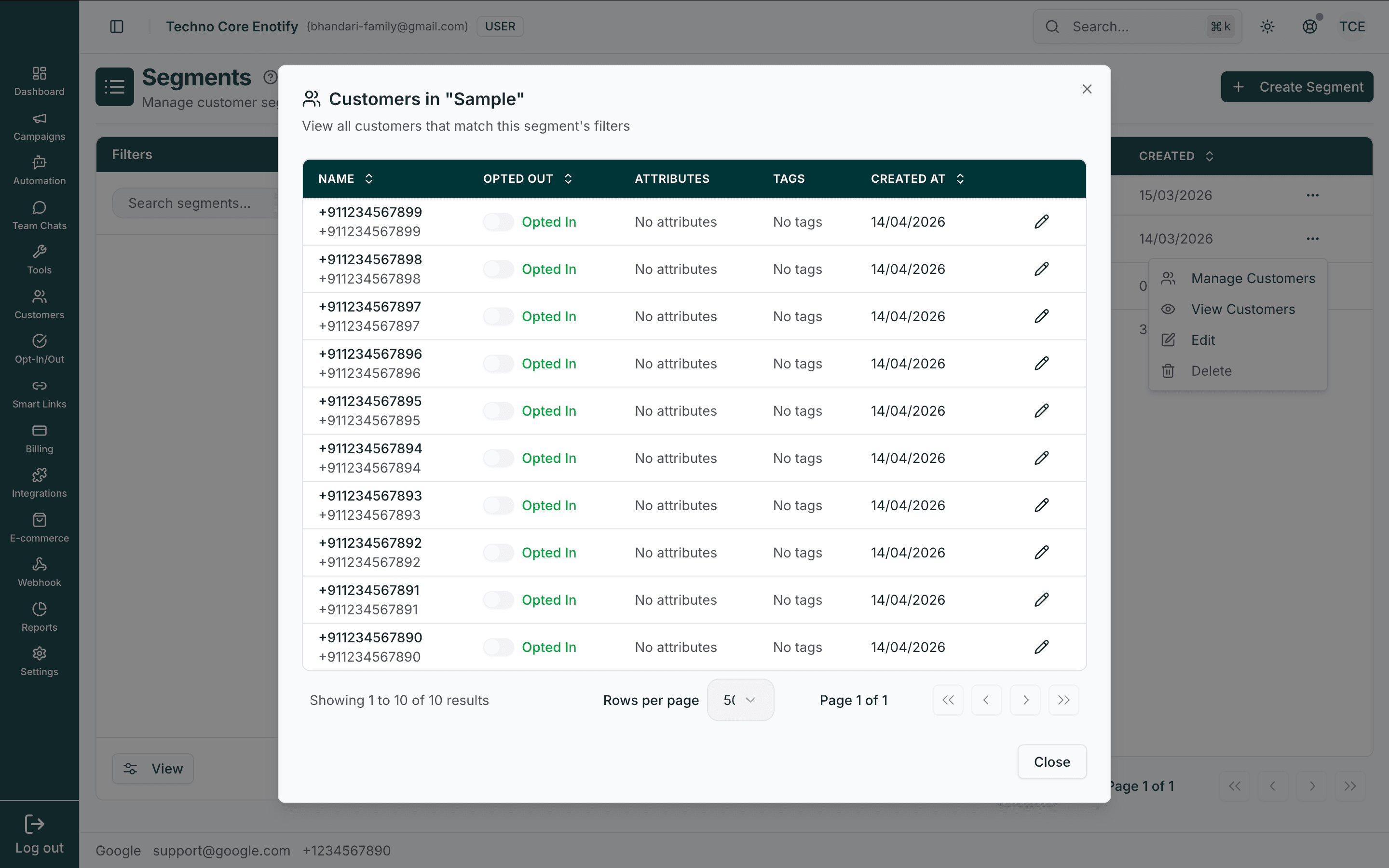Edit customer +911234567896 with pencil icon
The width and height of the screenshot is (1389, 868).
(1042, 364)
